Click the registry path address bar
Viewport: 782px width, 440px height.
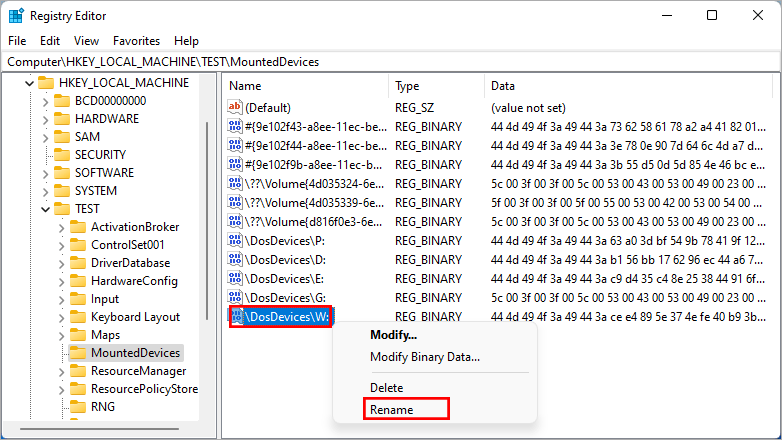point(391,62)
